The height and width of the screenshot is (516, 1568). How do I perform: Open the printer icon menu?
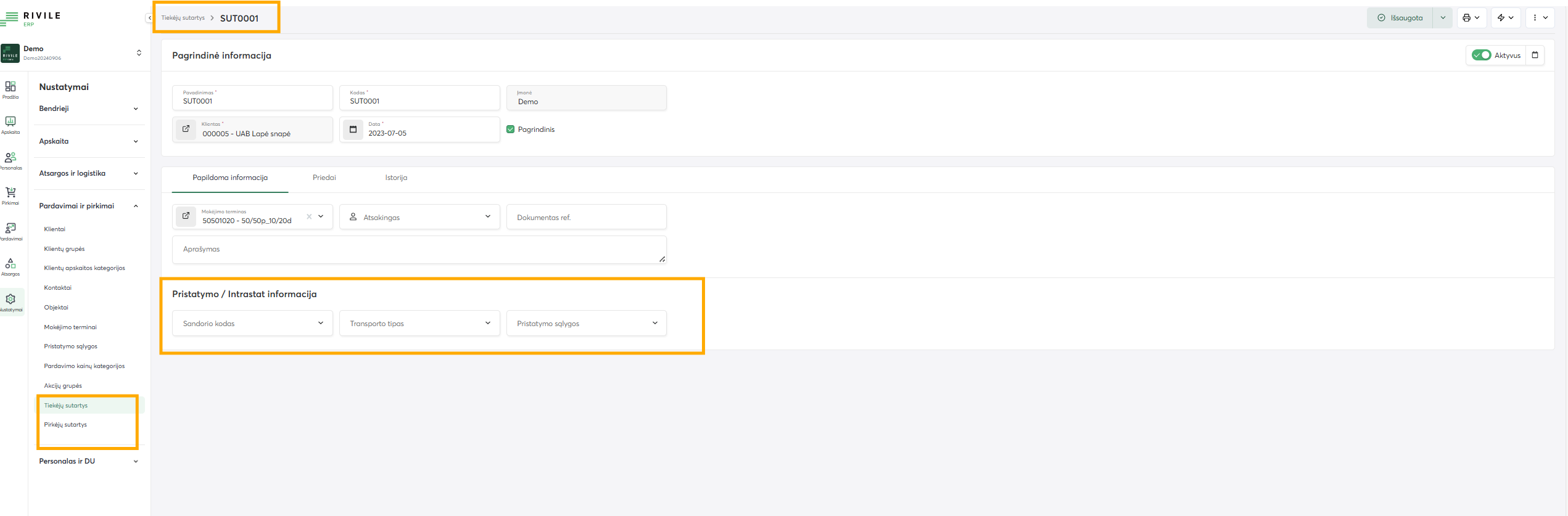point(1471,18)
